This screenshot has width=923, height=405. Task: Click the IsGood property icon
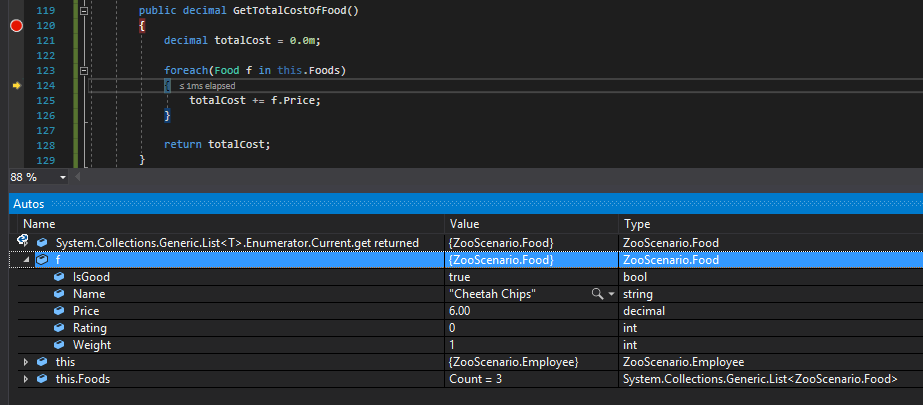59,277
